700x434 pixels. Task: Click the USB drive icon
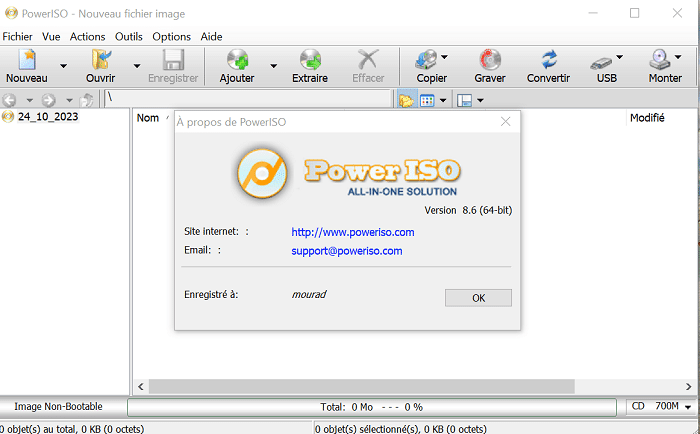point(603,60)
